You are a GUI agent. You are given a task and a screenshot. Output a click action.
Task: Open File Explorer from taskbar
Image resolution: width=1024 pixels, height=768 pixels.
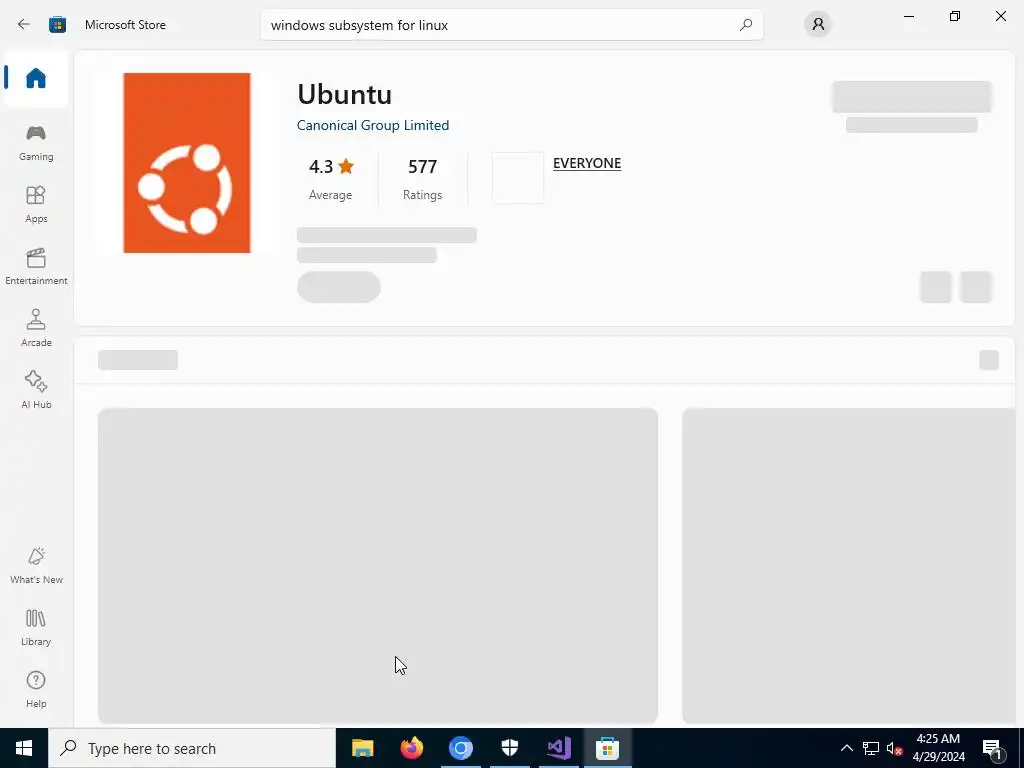362,748
